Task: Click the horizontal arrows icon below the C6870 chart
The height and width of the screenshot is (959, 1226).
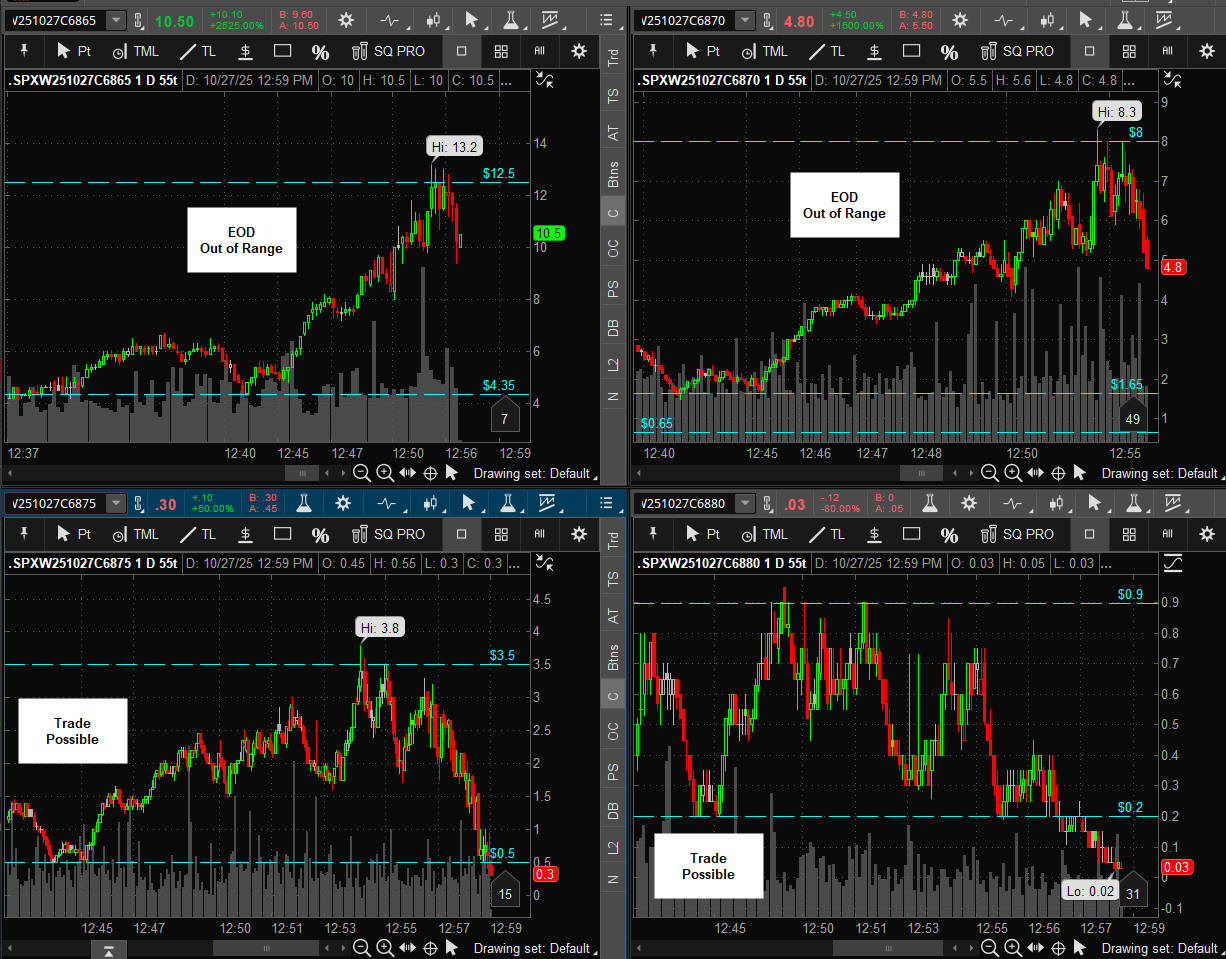Action: click(1036, 473)
